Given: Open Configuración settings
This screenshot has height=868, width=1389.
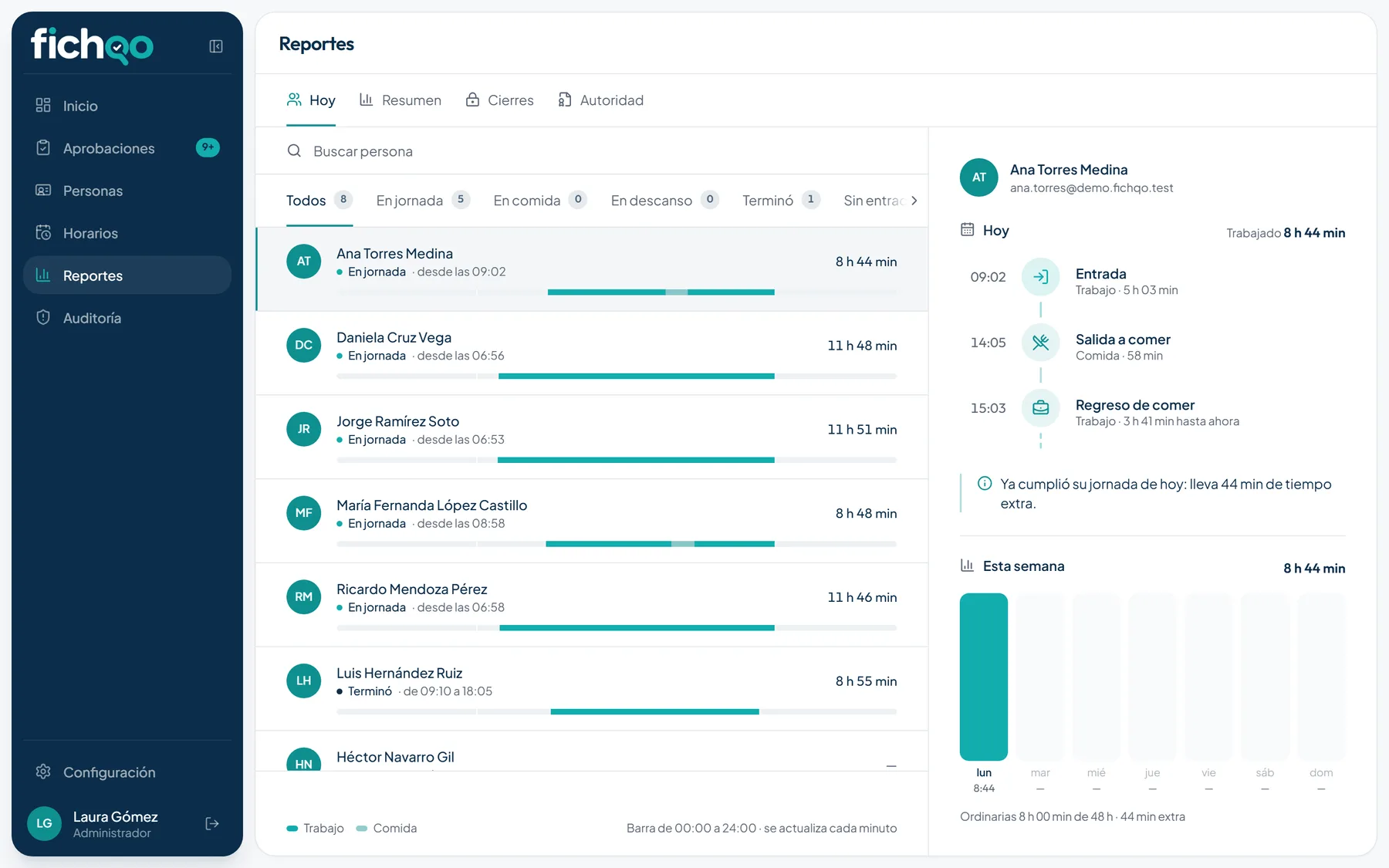Looking at the screenshot, I should click(127, 772).
